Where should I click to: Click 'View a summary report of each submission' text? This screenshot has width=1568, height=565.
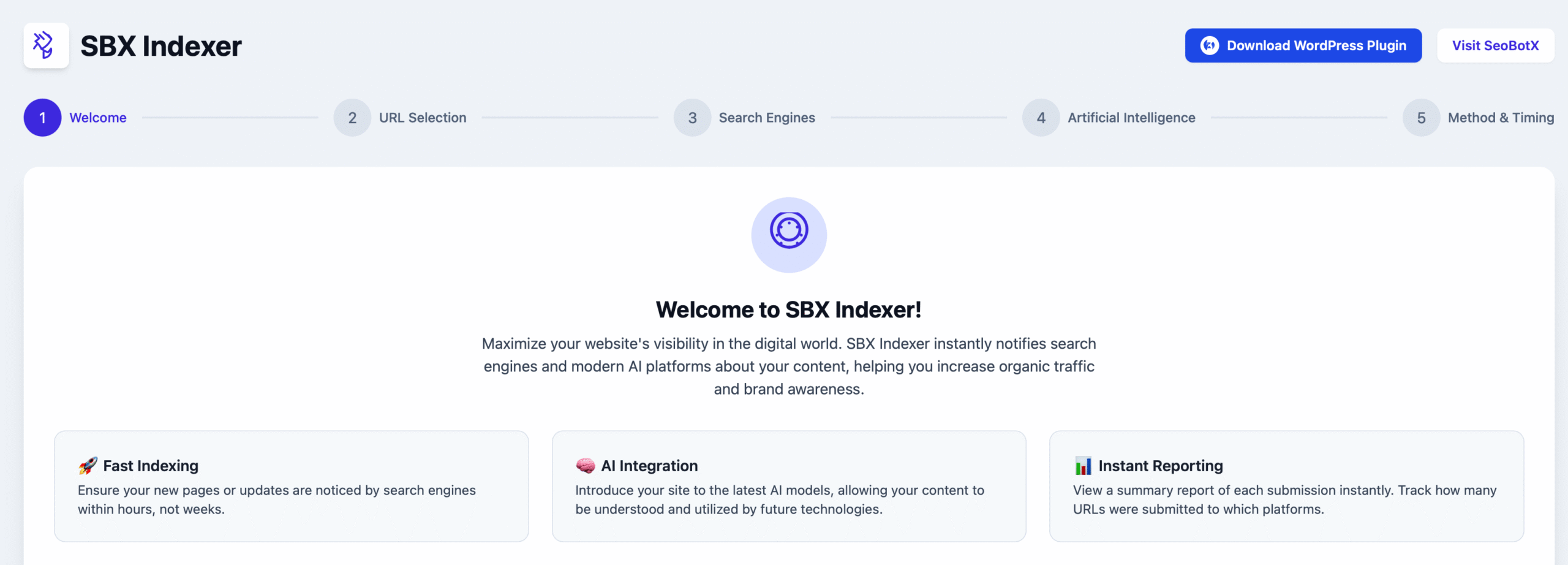[1284, 499]
